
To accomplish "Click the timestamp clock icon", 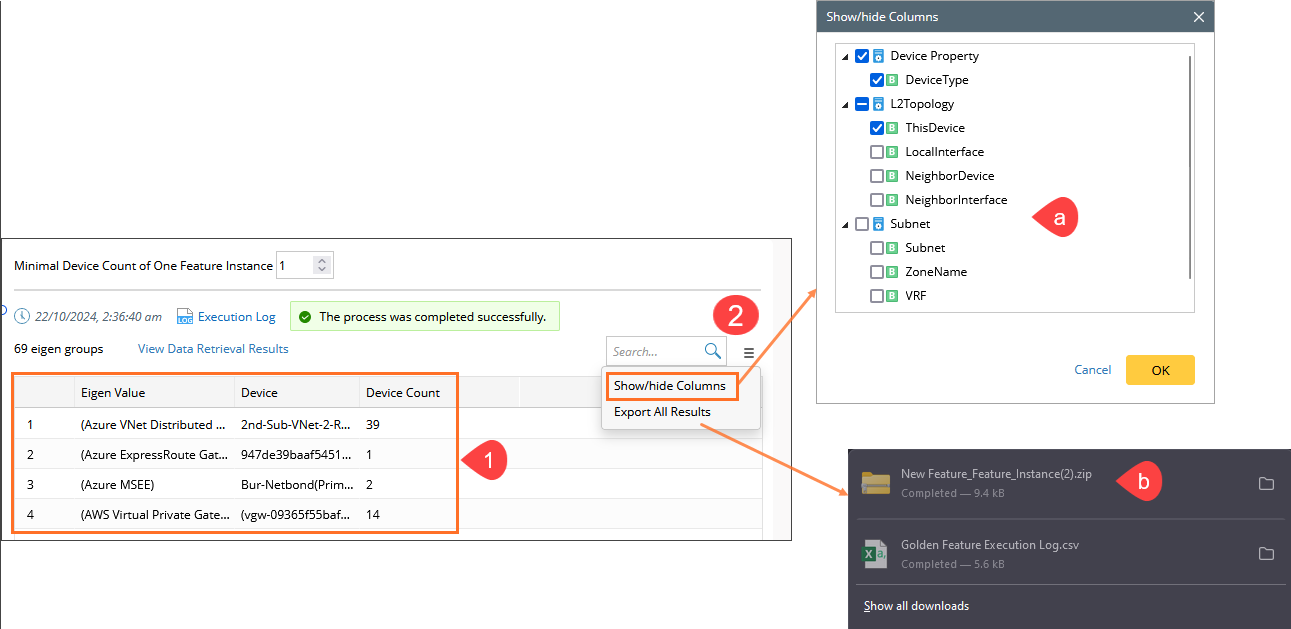I will (x=23, y=317).
